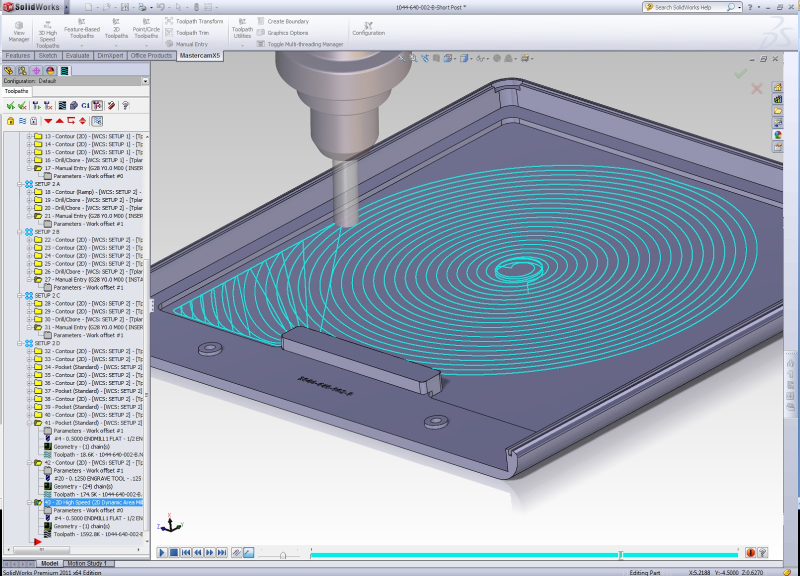Click the G1 post operations icon

click(x=85, y=105)
